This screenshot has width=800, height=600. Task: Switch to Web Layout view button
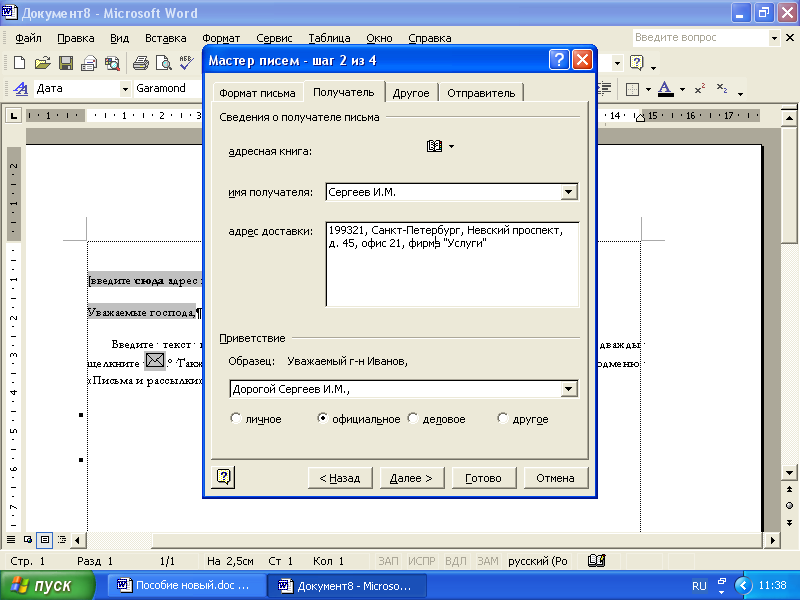28,539
